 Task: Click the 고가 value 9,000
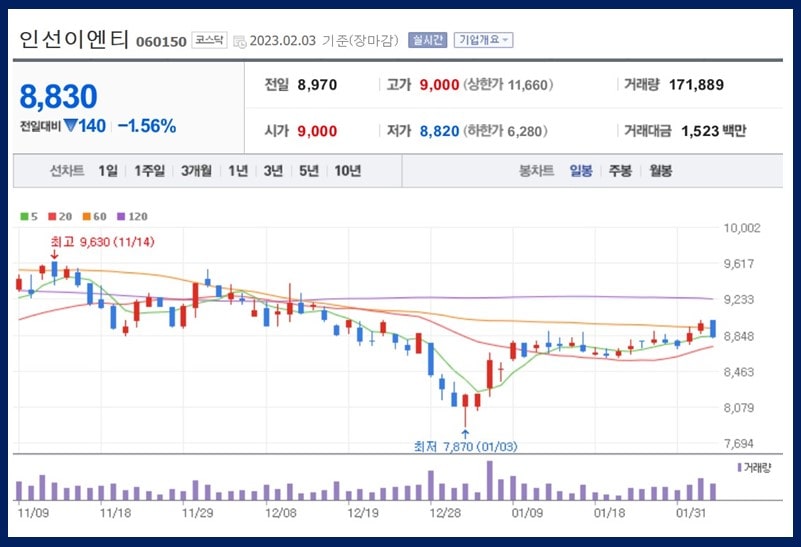pyautogui.click(x=439, y=85)
